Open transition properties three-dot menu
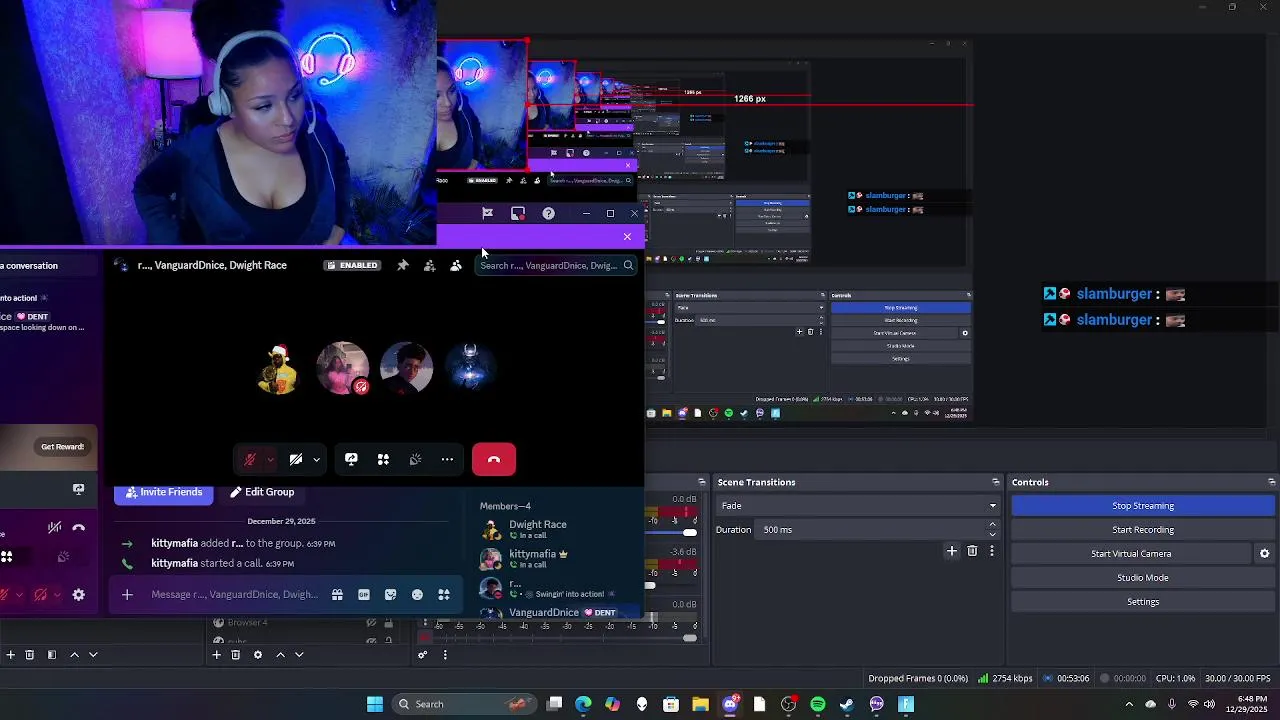Screen dimensions: 1280x720 tap(992, 551)
